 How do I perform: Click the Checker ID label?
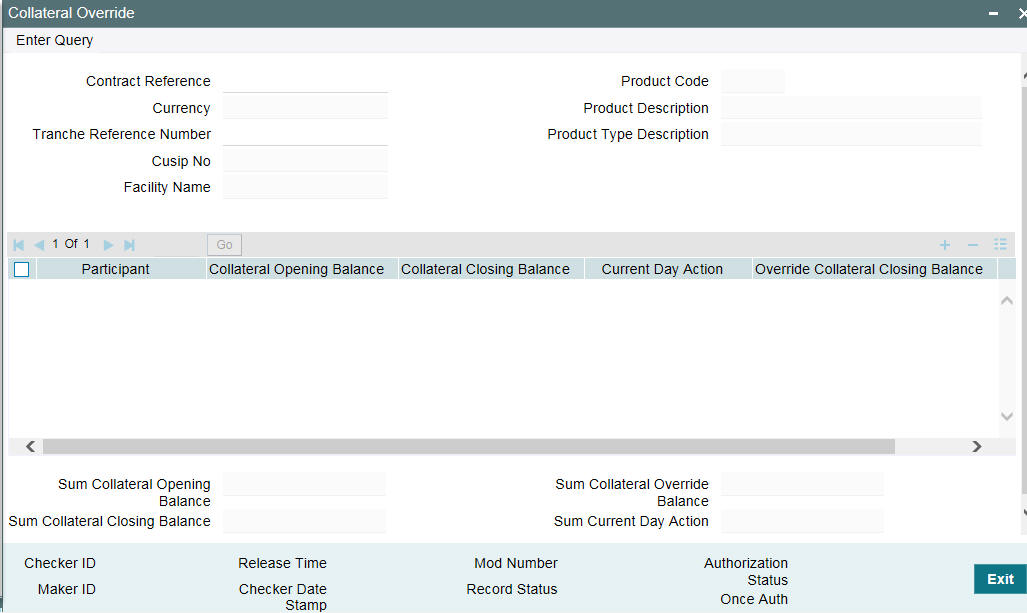click(60, 563)
